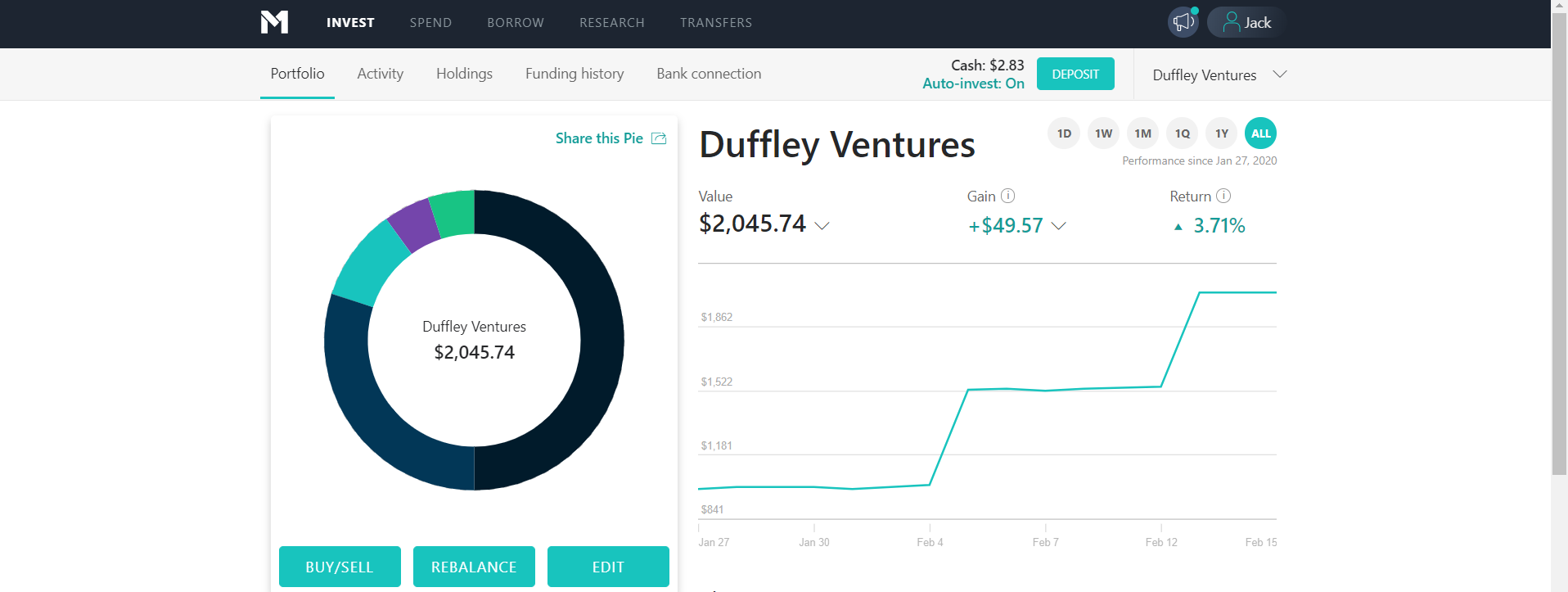The width and height of the screenshot is (1568, 592).
Task: Click the Gain info icon
Action: click(x=1008, y=196)
